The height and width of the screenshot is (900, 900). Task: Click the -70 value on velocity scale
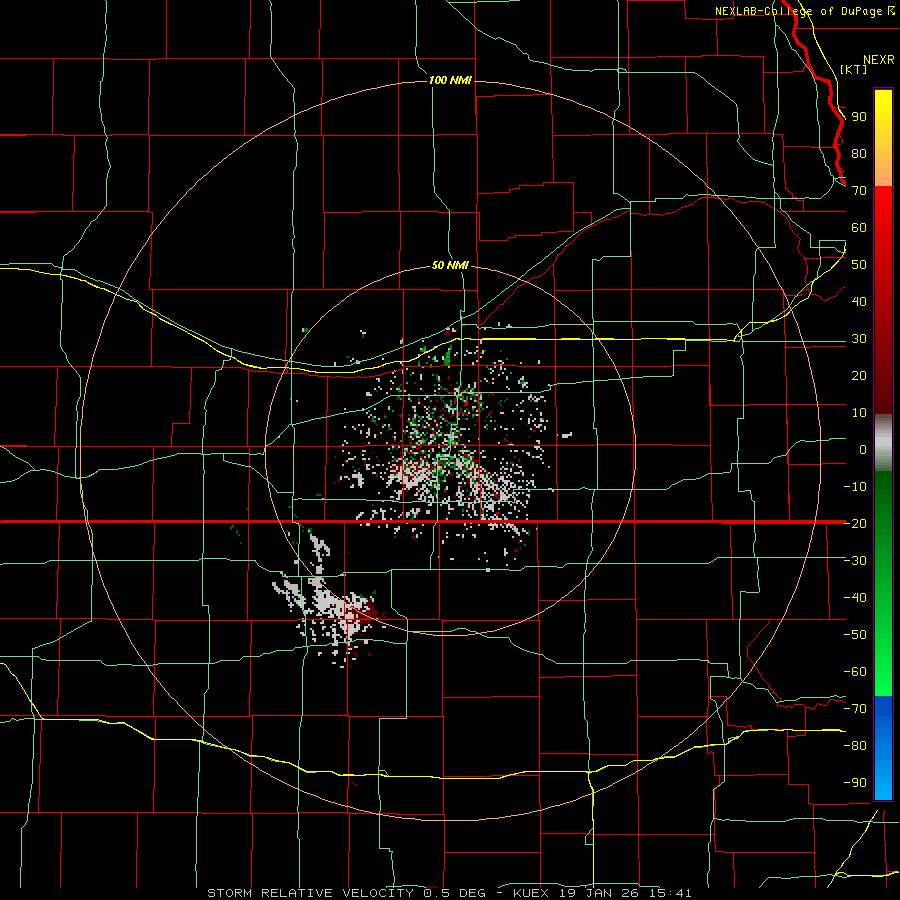click(855, 709)
